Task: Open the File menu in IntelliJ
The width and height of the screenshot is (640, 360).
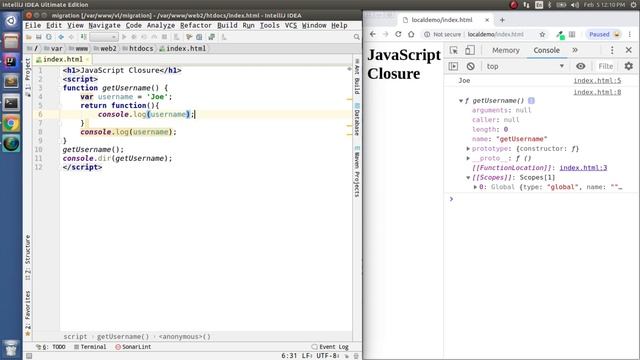Action: pos(33,25)
